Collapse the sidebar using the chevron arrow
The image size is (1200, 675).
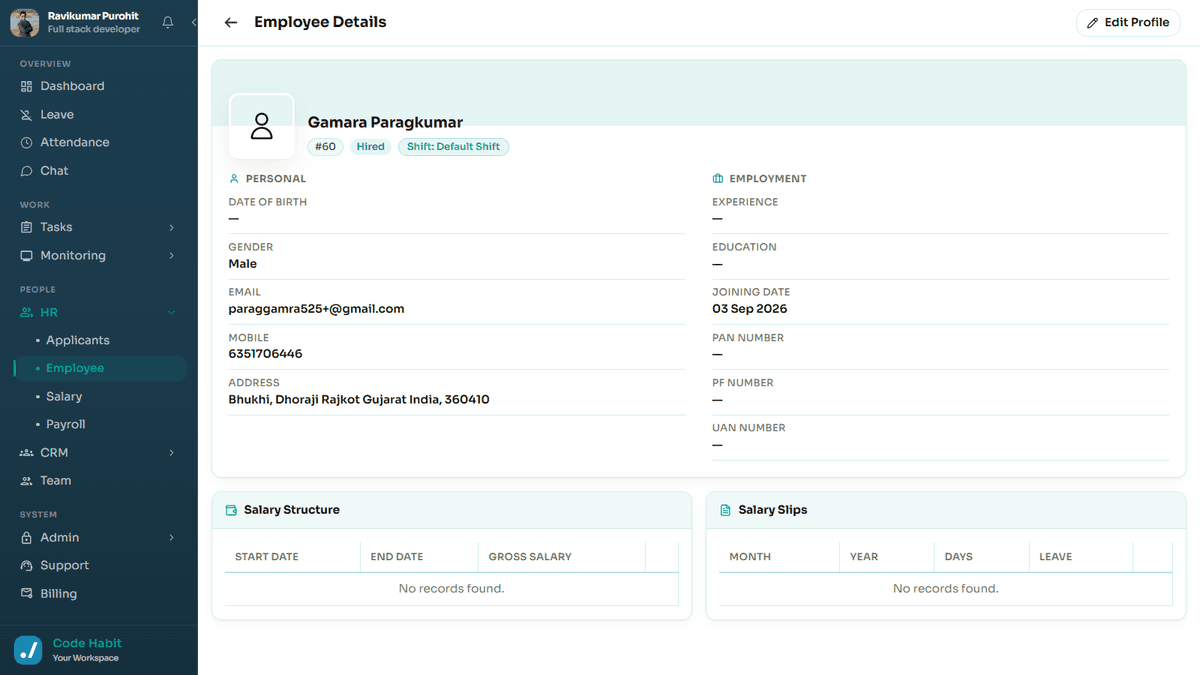[x=193, y=22]
